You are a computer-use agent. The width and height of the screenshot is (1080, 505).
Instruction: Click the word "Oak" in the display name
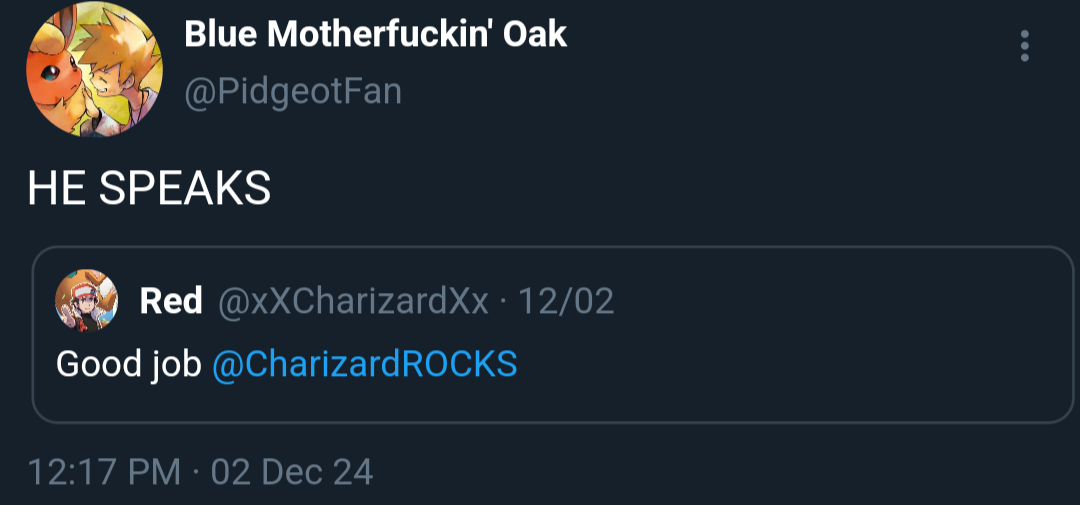pos(535,36)
